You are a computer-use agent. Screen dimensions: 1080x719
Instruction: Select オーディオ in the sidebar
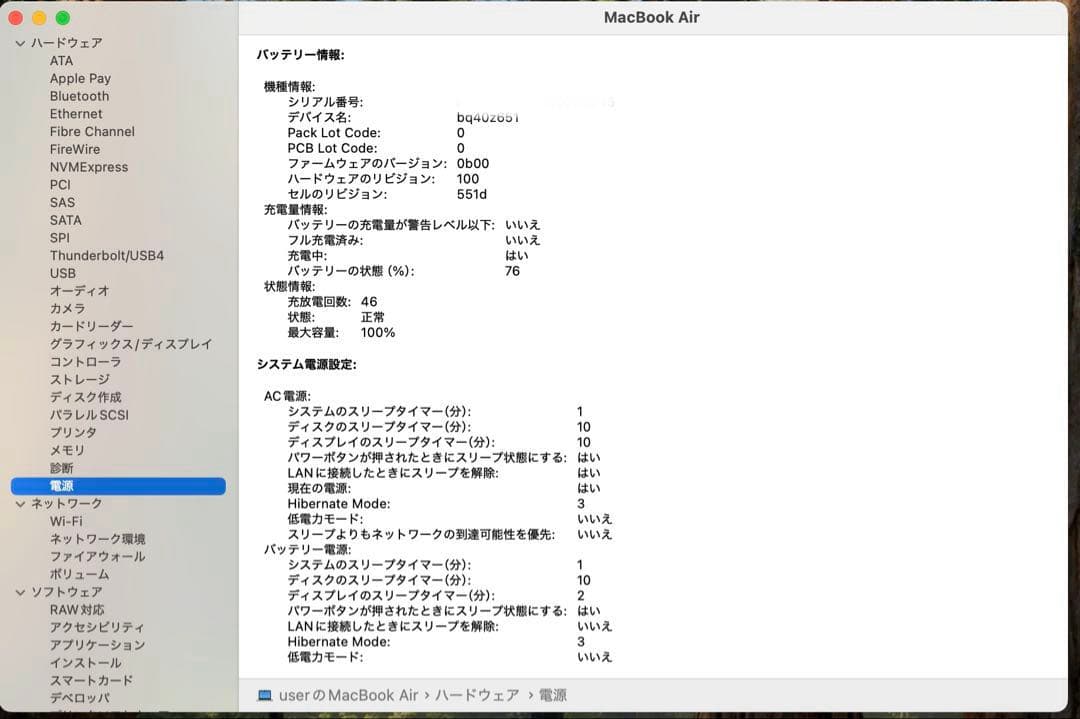[79, 291]
